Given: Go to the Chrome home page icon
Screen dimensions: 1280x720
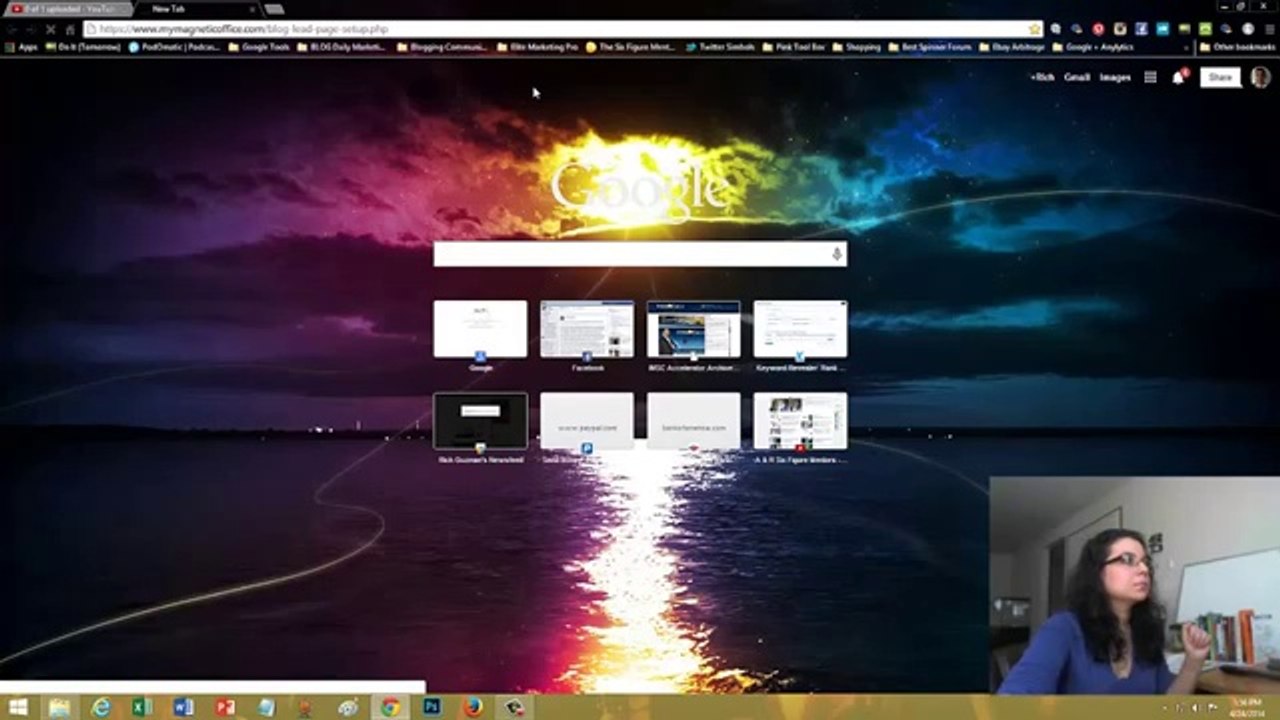Looking at the screenshot, I should [70, 30].
